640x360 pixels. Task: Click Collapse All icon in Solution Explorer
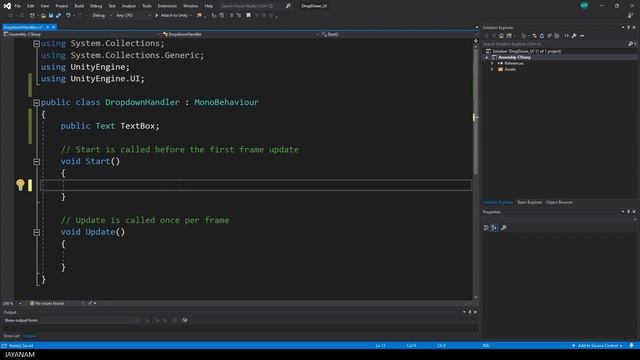coord(549,36)
